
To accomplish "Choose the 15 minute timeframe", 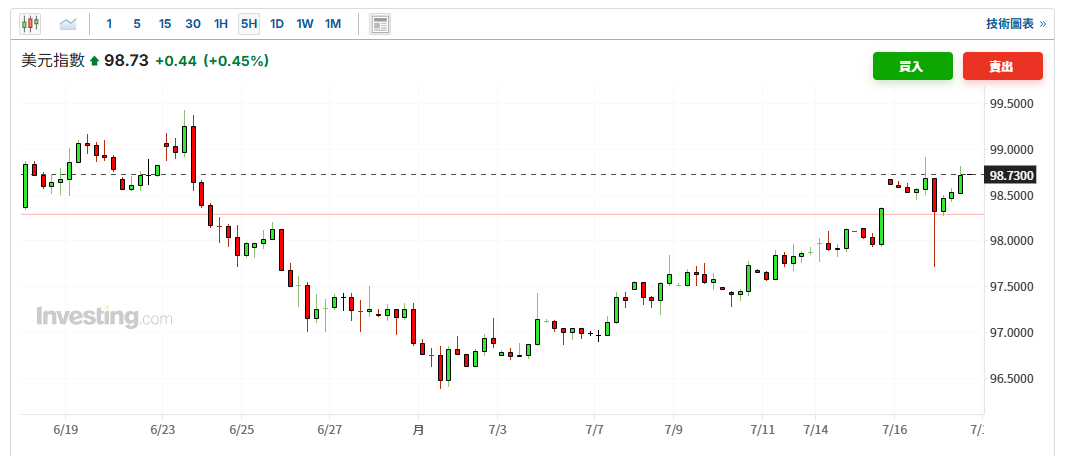I will click(165, 24).
